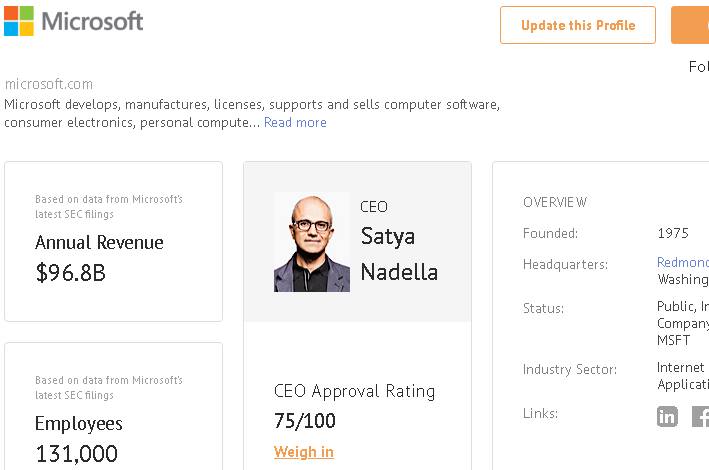Click the Employees heading
Screen dimensions: 709x470
[x=79, y=423]
